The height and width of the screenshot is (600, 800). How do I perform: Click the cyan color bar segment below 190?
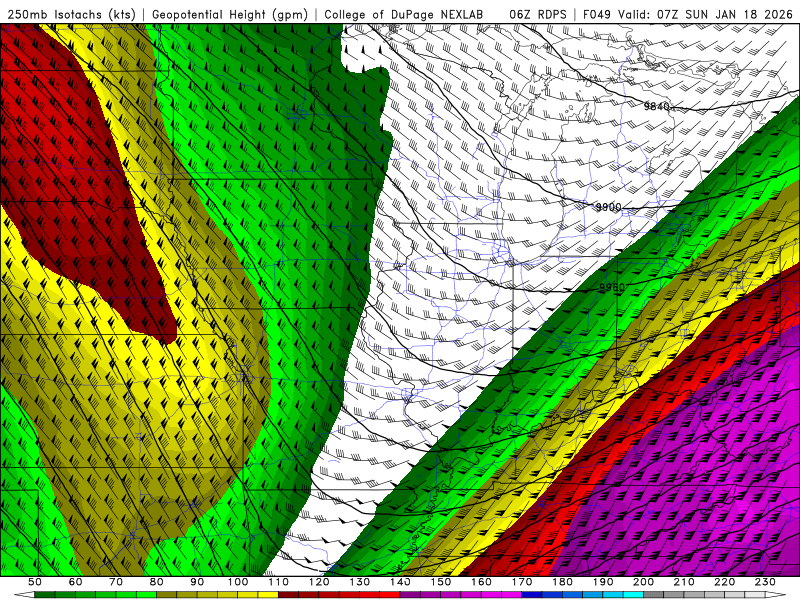(613, 595)
